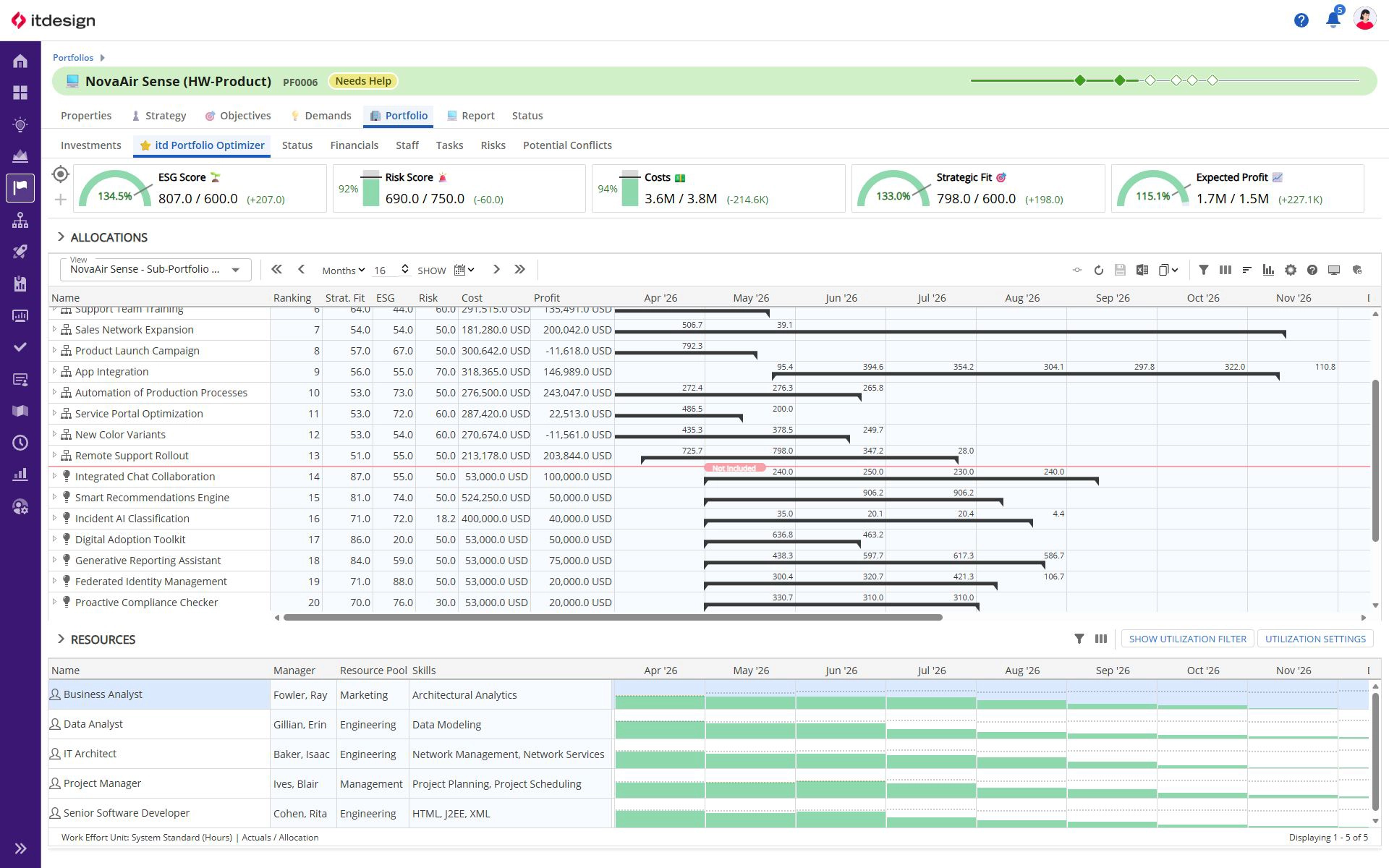Expand the Smart Recommendations Engine row

[x=54, y=498]
